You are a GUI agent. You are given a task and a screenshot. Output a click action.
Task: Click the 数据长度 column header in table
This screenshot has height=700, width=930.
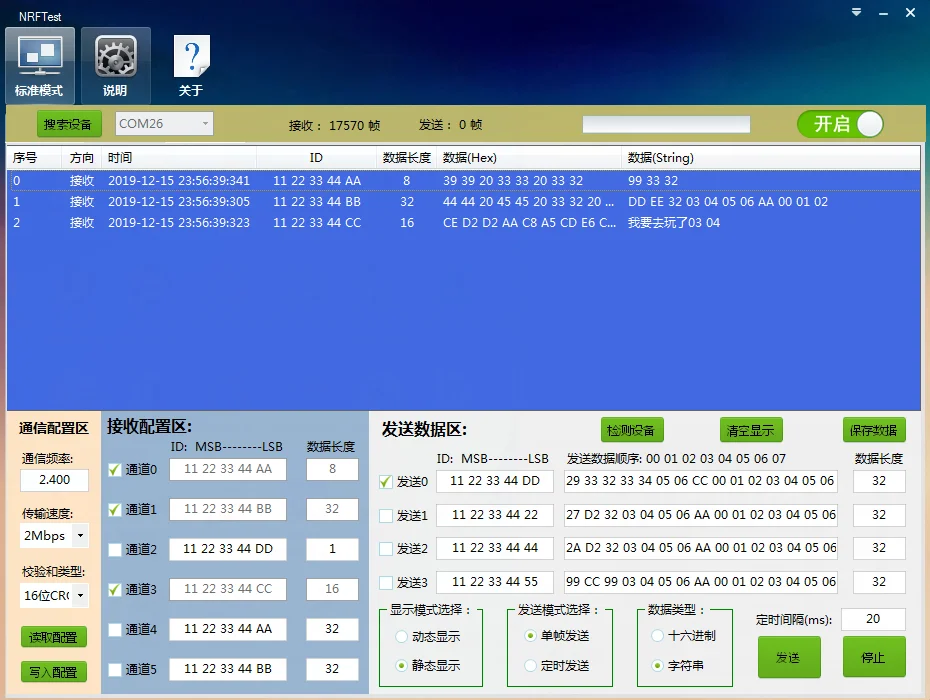pos(406,158)
